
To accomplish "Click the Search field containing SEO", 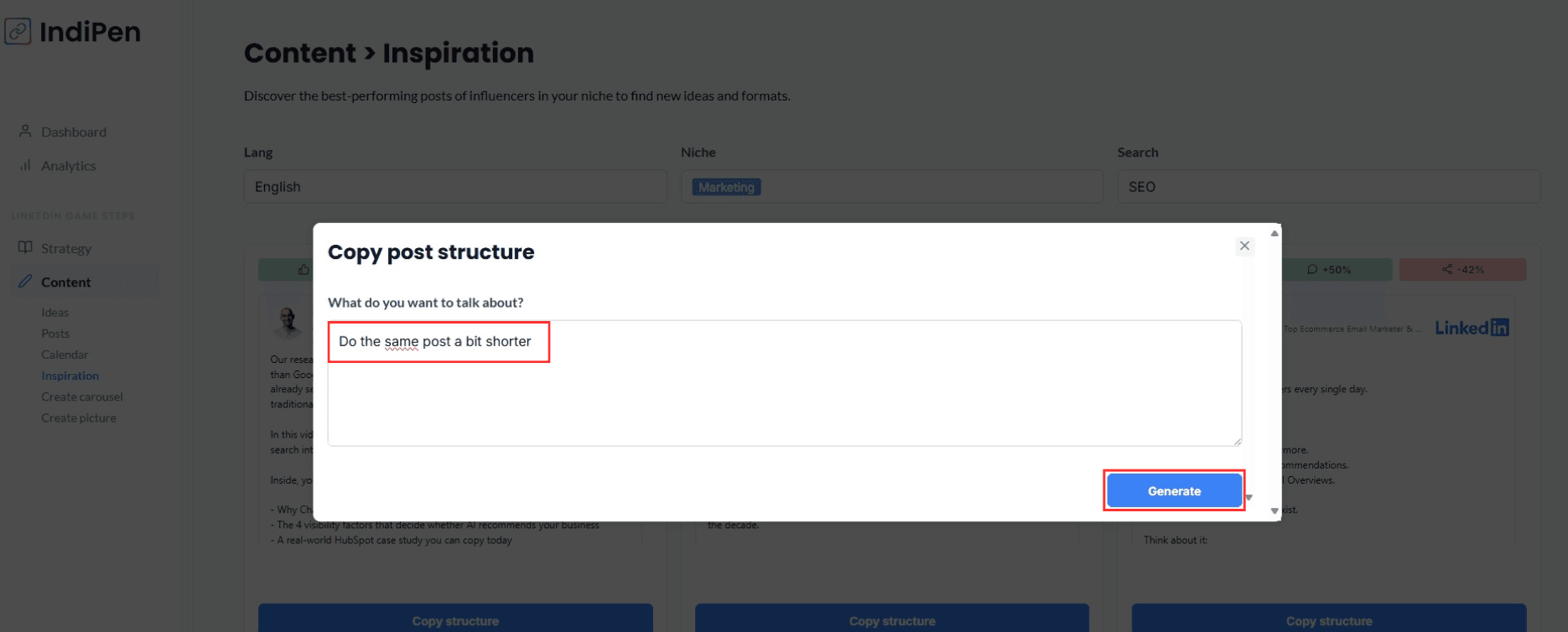I will click(x=1328, y=187).
